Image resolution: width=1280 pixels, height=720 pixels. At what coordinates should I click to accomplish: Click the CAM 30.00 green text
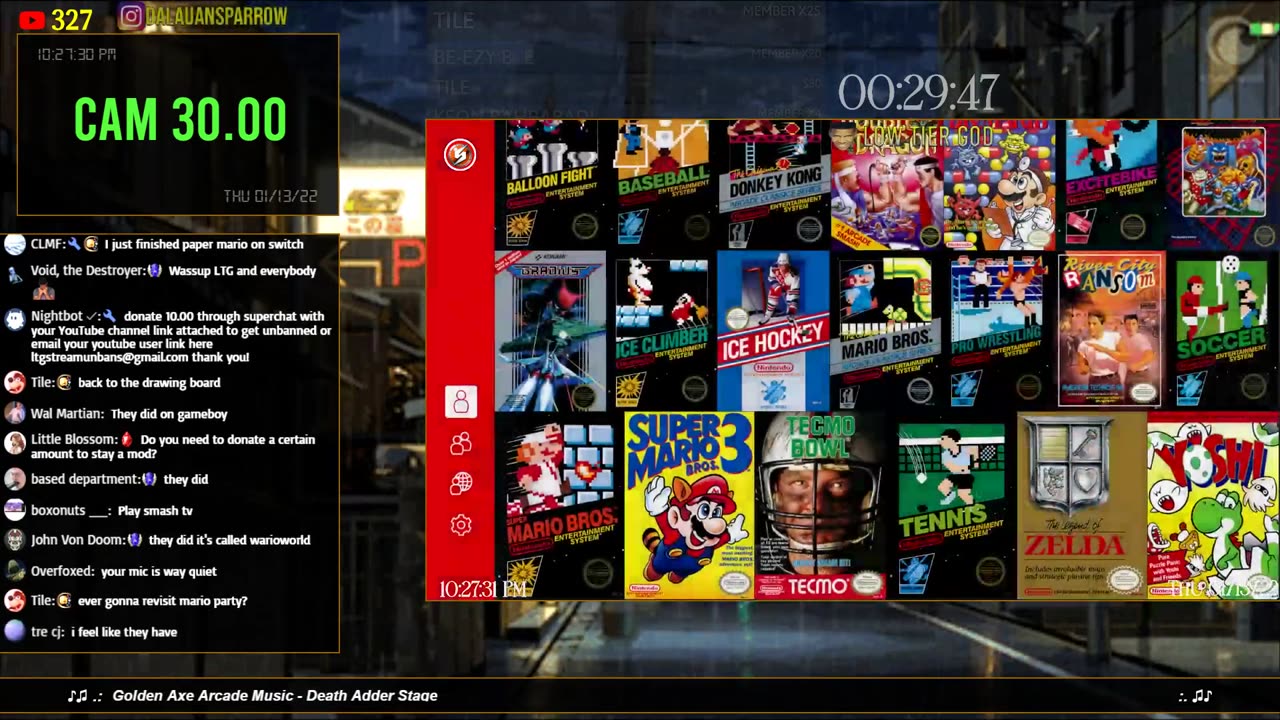180,121
